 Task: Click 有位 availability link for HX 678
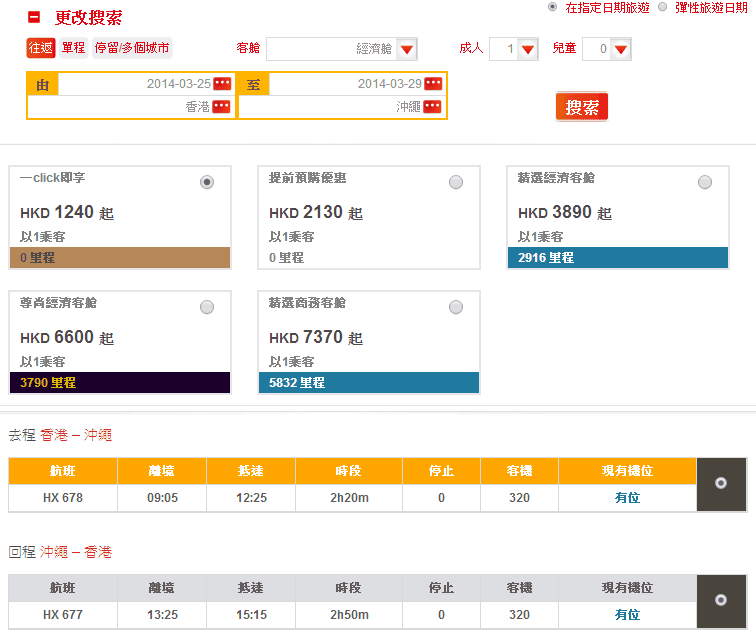pyautogui.click(x=627, y=497)
